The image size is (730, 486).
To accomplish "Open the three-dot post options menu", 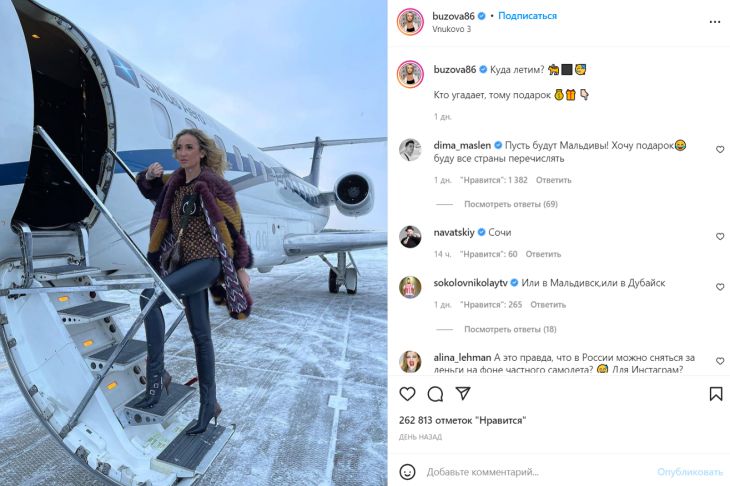I will point(715,22).
